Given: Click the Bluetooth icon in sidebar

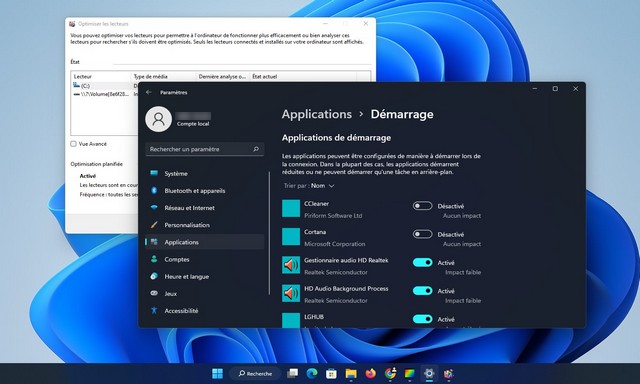Looking at the screenshot, I should tap(154, 190).
